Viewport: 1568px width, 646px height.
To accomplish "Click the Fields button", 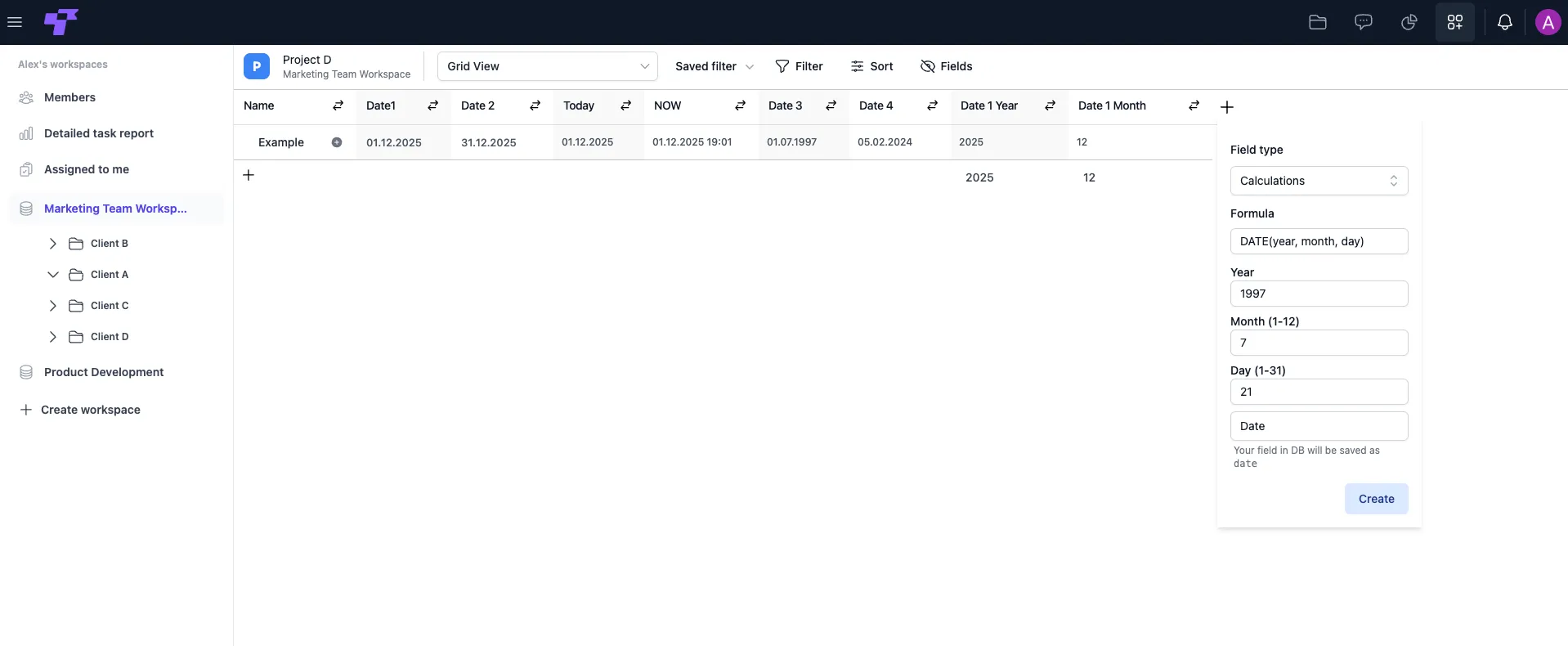I will point(946,66).
